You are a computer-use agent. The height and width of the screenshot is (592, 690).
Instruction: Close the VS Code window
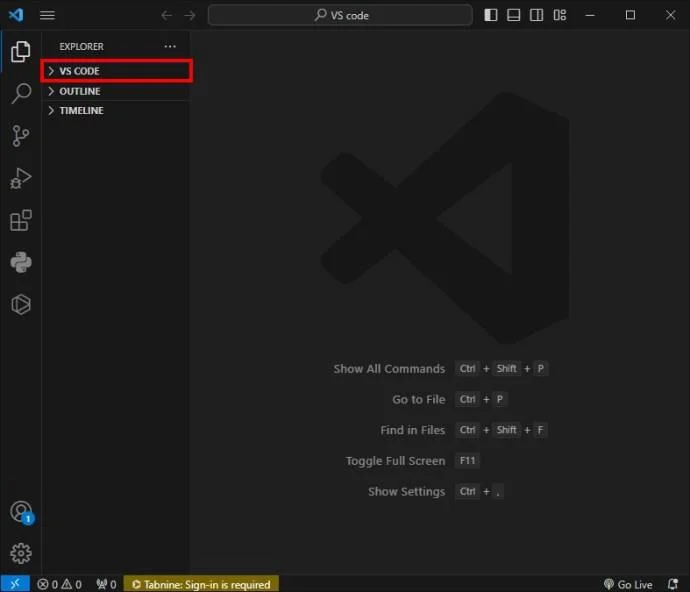tap(670, 15)
